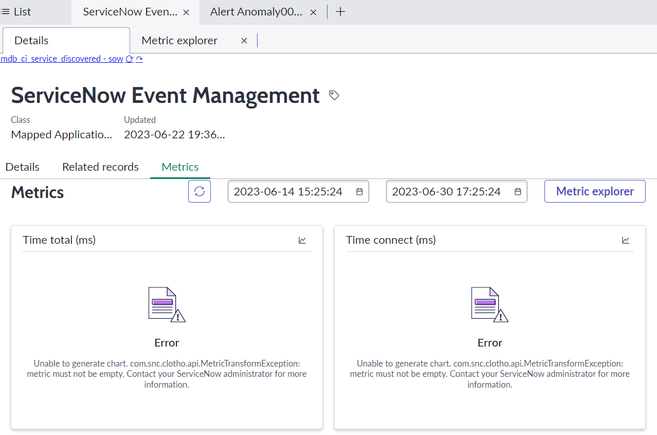Click Time total (ms) card title

pyautogui.click(x=59, y=240)
